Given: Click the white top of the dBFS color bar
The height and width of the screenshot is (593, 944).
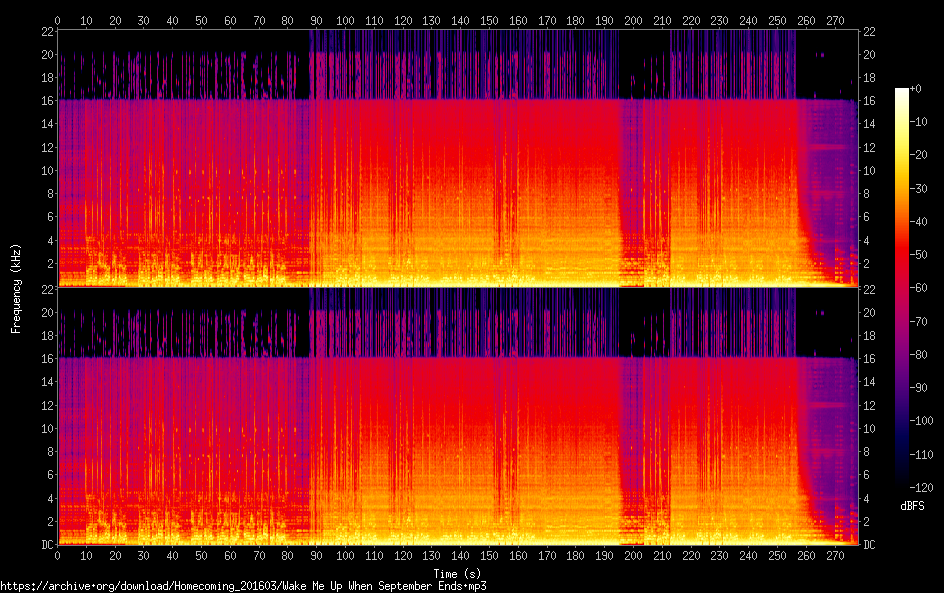Looking at the screenshot, I should pyautogui.click(x=902, y=93).
